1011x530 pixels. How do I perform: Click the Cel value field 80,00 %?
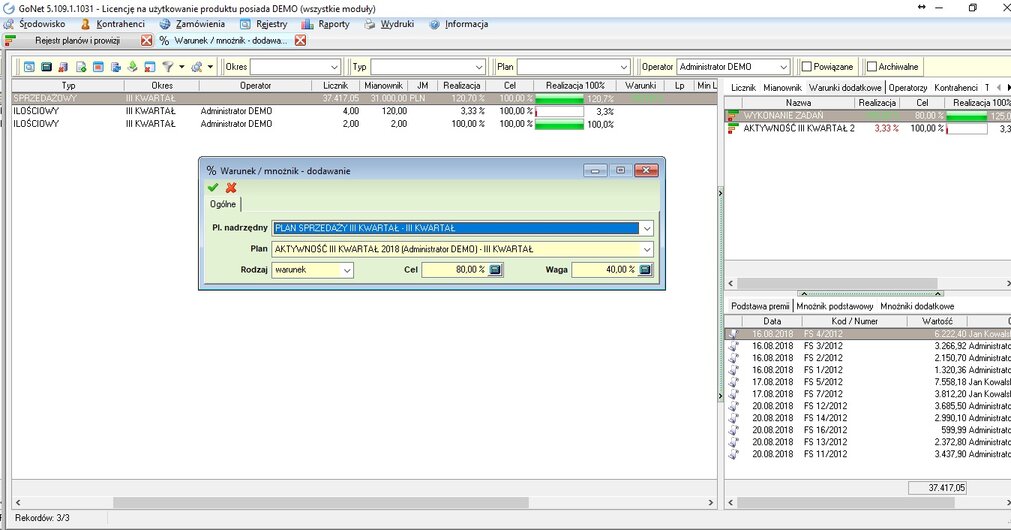click(455, 270)
